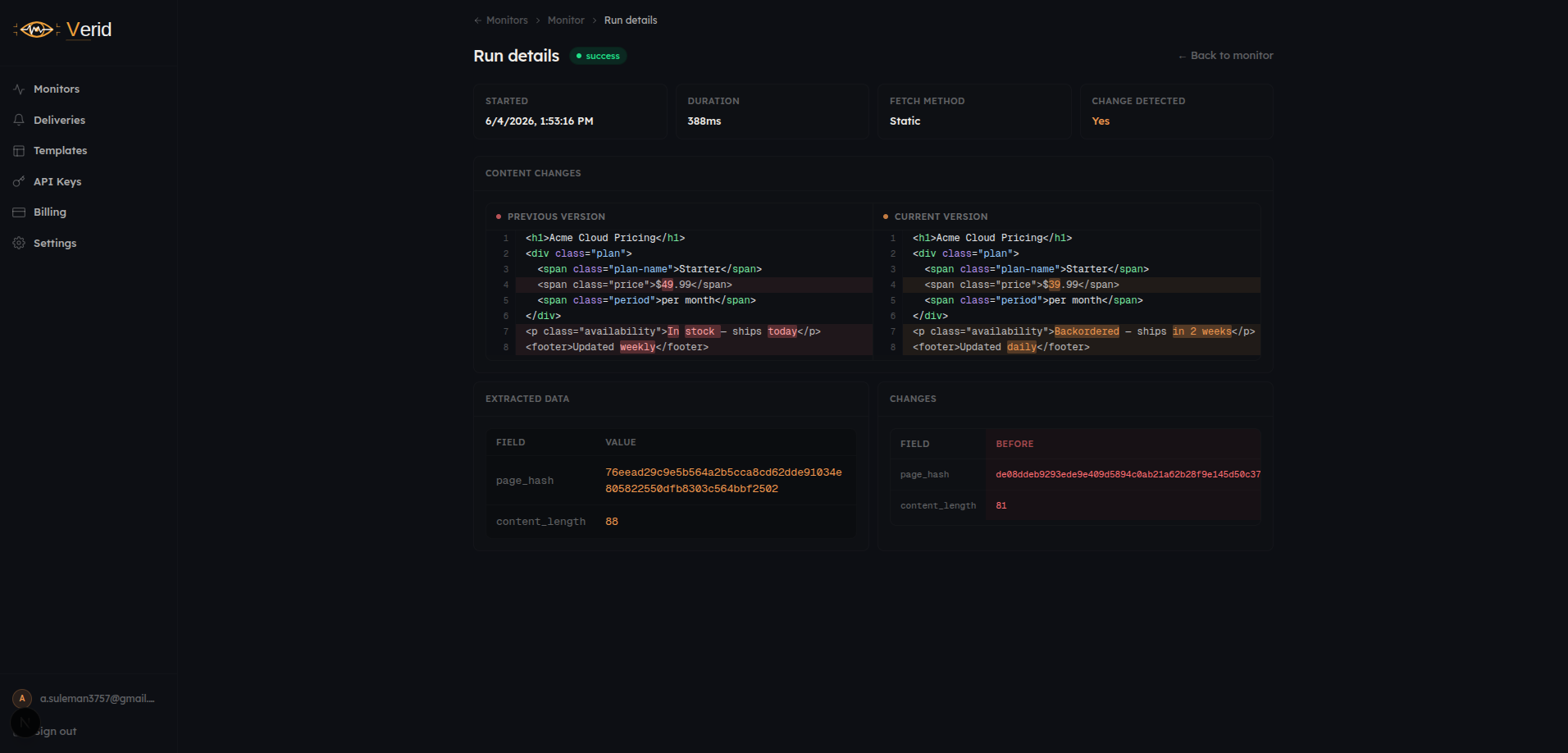The height and width of the screenshot is (753, 1568).
Task: Click the Templates layout icon
Action: click(x=19, y=151)
